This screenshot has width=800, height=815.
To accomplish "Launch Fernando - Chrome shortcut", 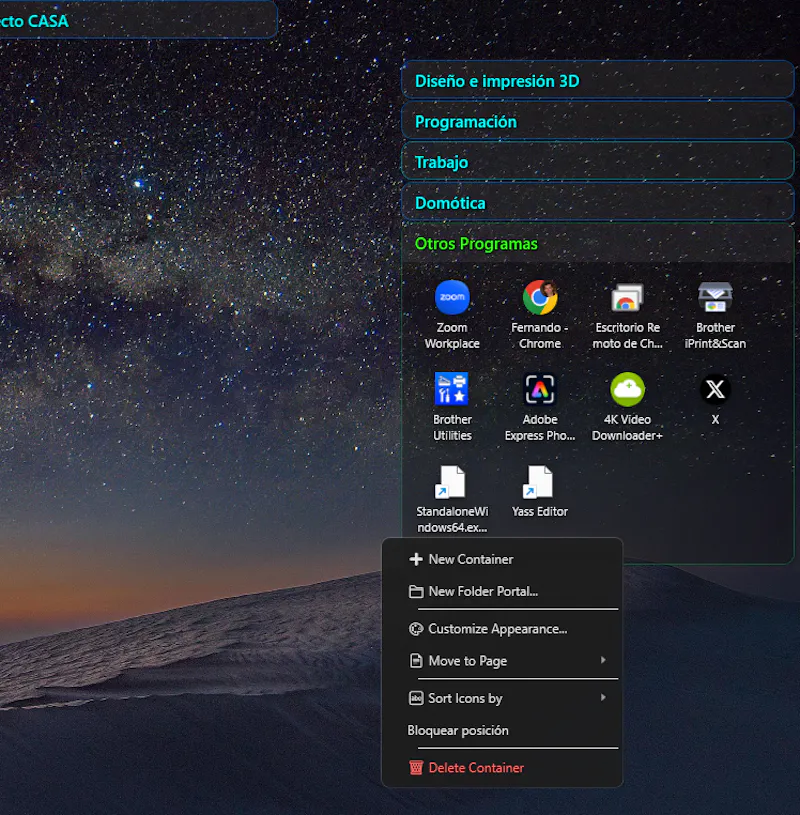I will coord(540,316).
